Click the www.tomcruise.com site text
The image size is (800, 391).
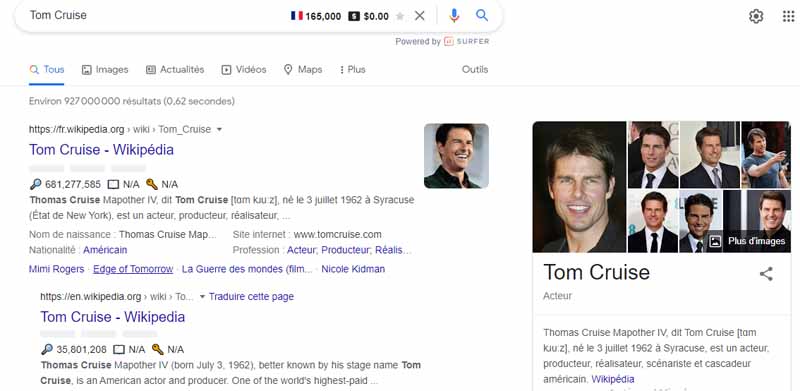coord(337,235)
